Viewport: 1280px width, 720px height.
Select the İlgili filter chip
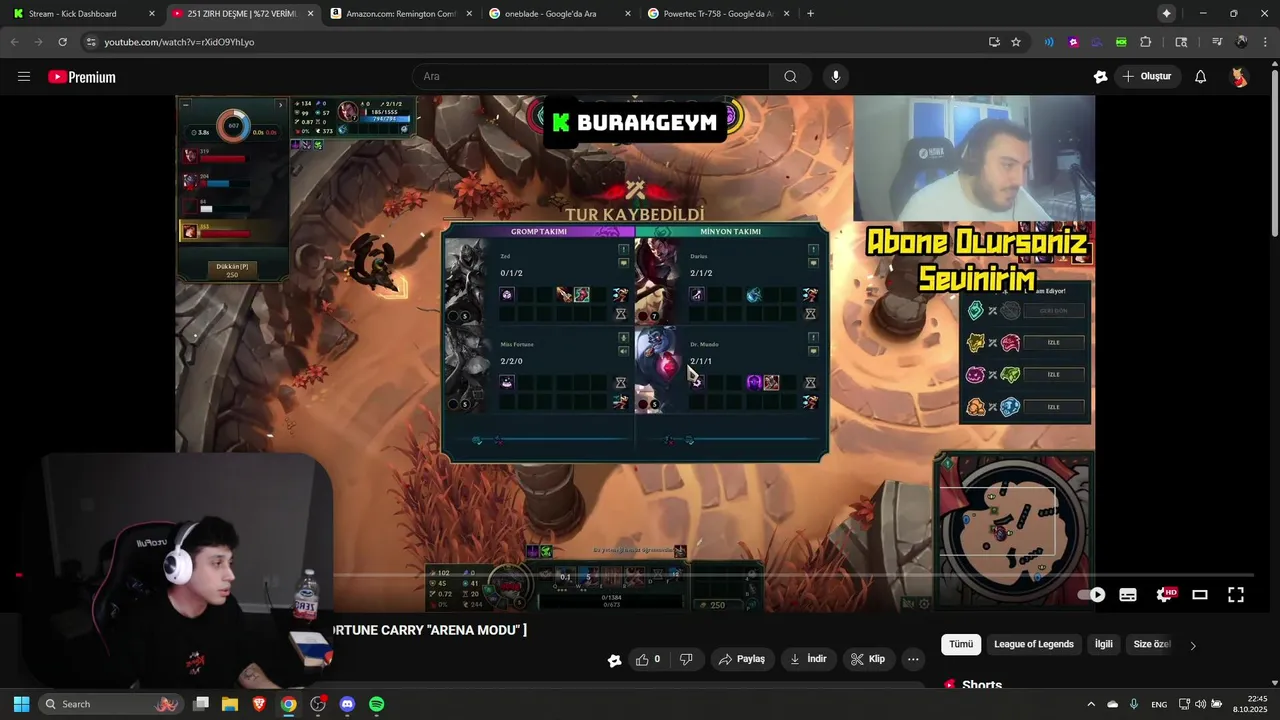[x=1103, y=644]
